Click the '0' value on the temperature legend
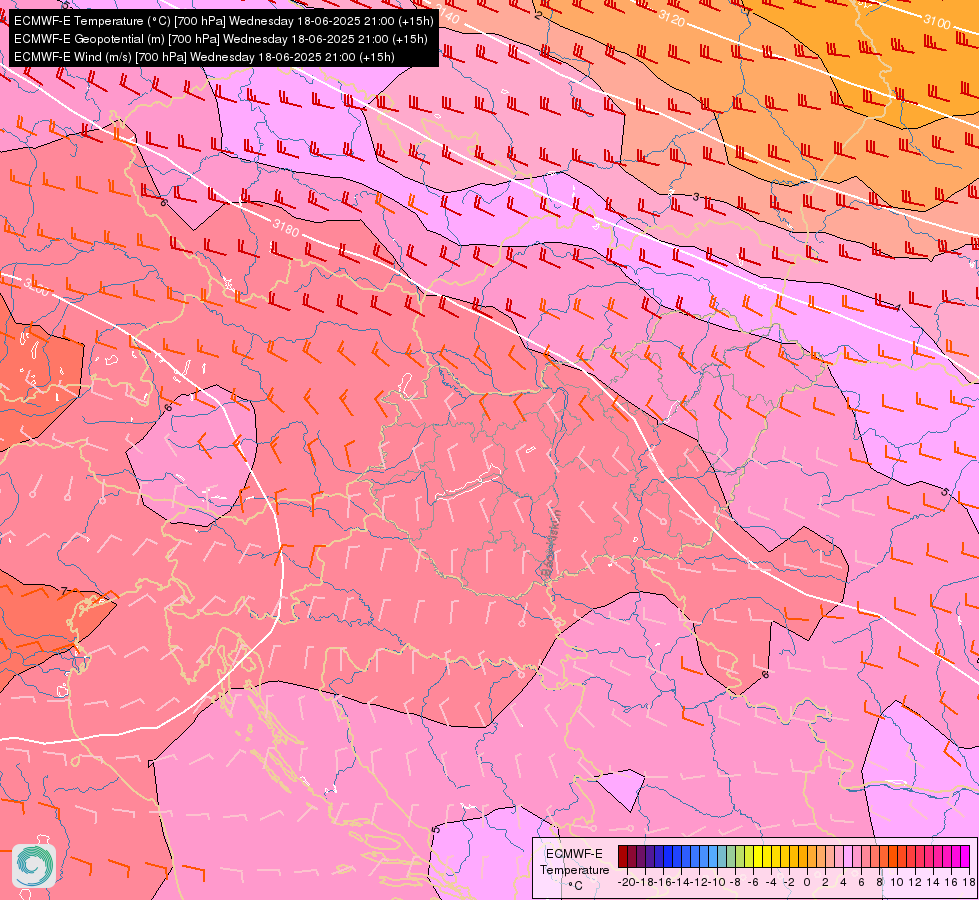Viewport: 979px width, 900px height. [x=807, y=882]
